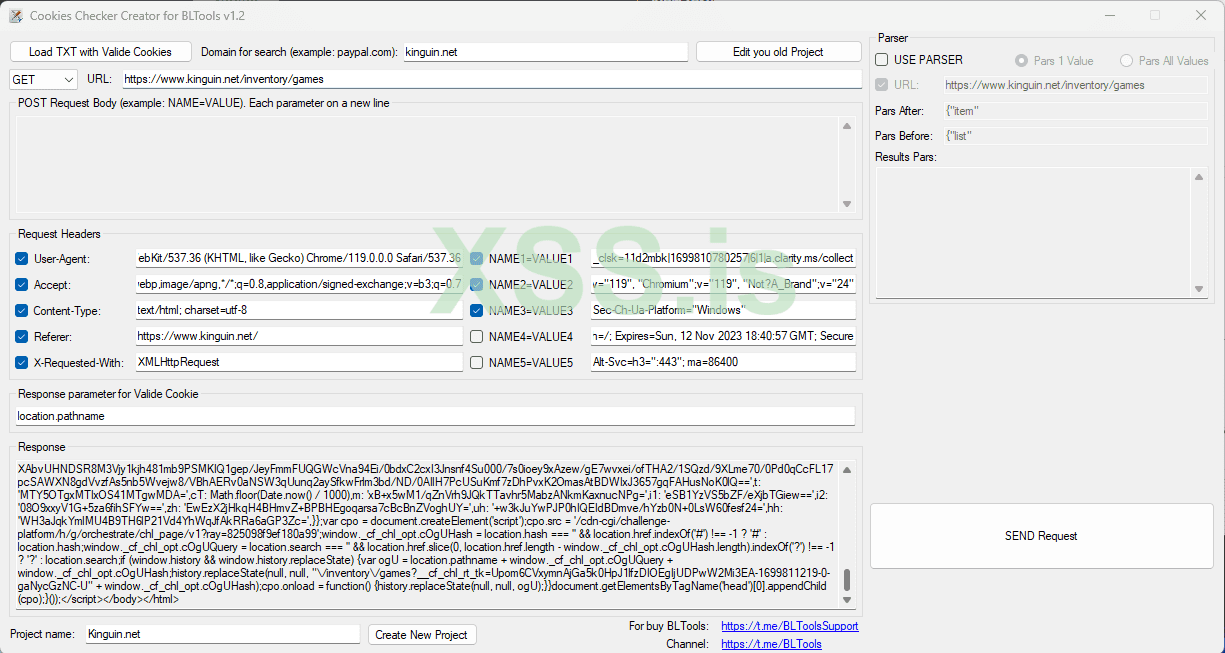1225x653 pixels.
Task: Toggle the NAME1=VALUE1 checkbox
Action: click(477, 259)
